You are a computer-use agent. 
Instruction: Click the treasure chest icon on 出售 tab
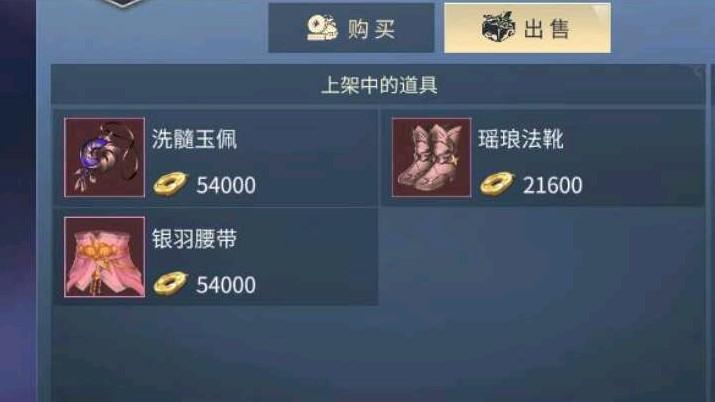[498, 27]
